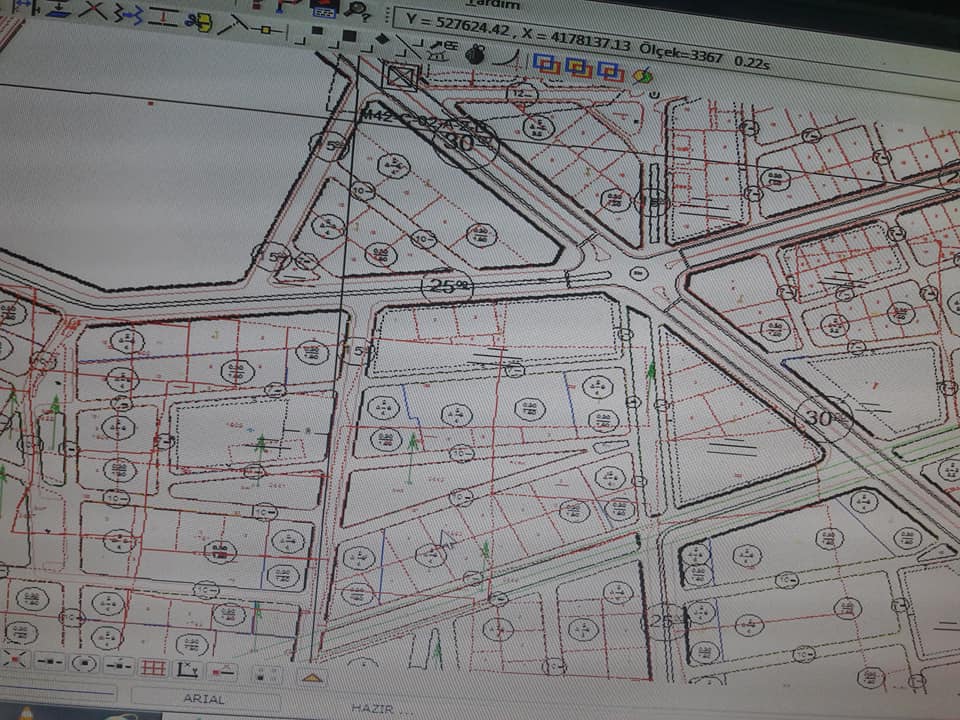This screenshot has width=960, height=720.
Task: Open VLC from the taskbar
Action: click(27, 713)
